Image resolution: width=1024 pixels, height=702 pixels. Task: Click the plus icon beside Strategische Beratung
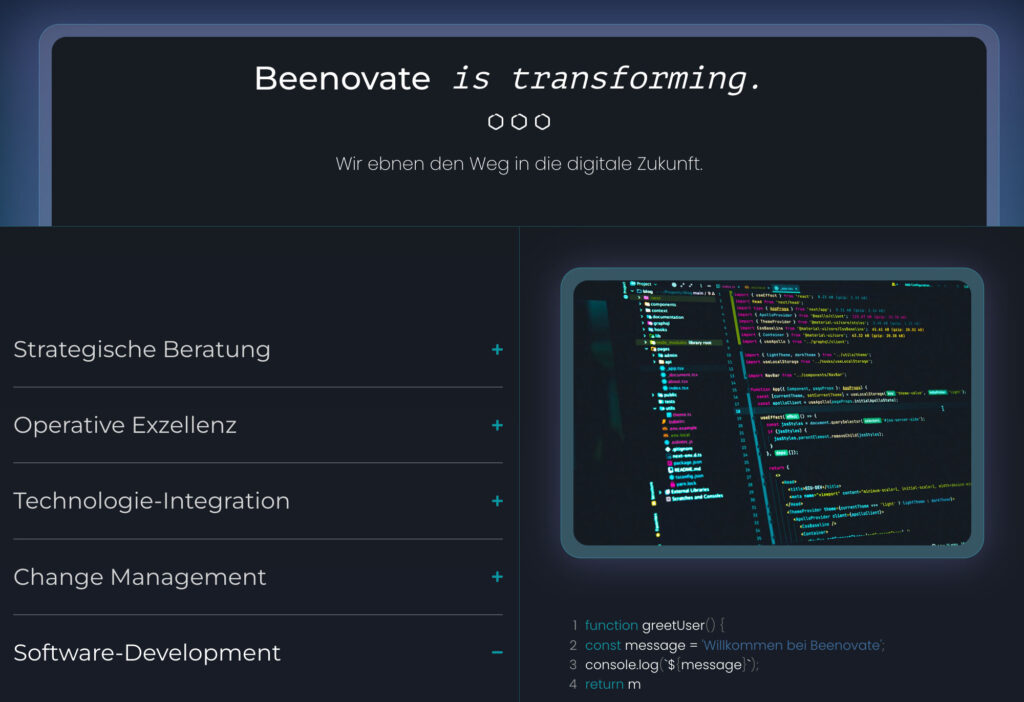click(x=495, y=350)
